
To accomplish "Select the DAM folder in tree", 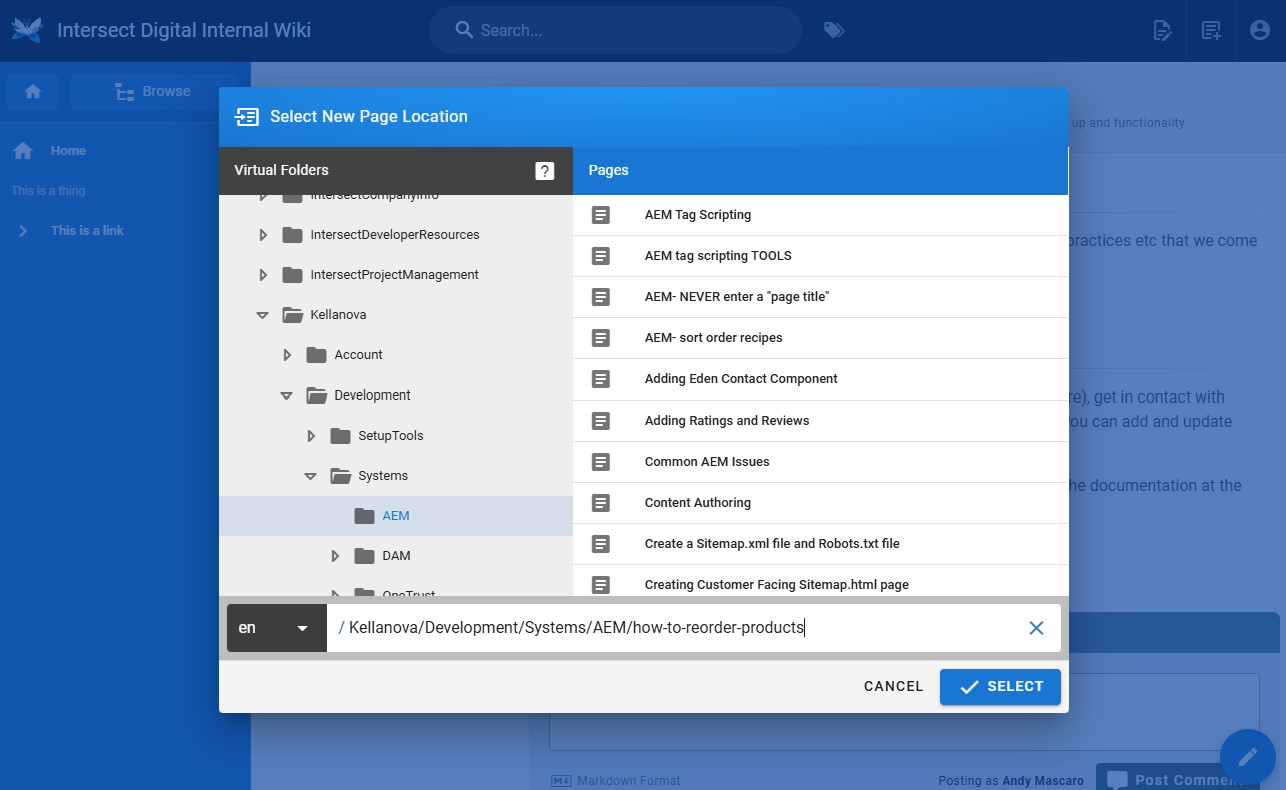I will pyautogui.click(x=396, y=556).
